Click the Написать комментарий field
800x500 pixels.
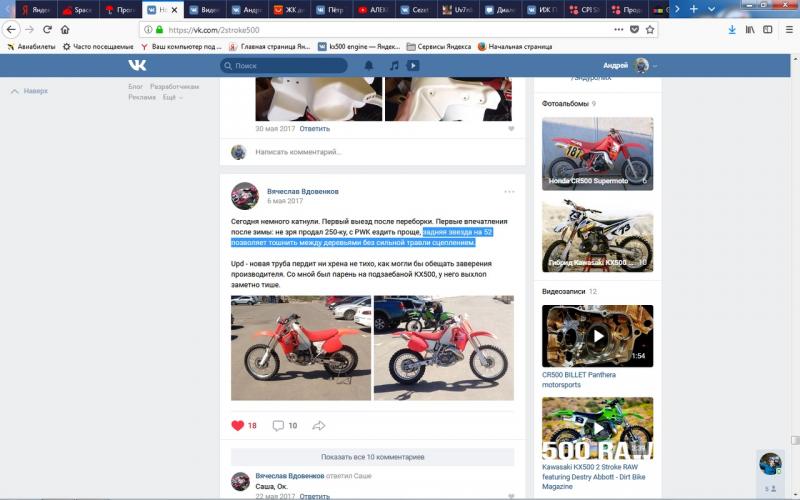298,152
